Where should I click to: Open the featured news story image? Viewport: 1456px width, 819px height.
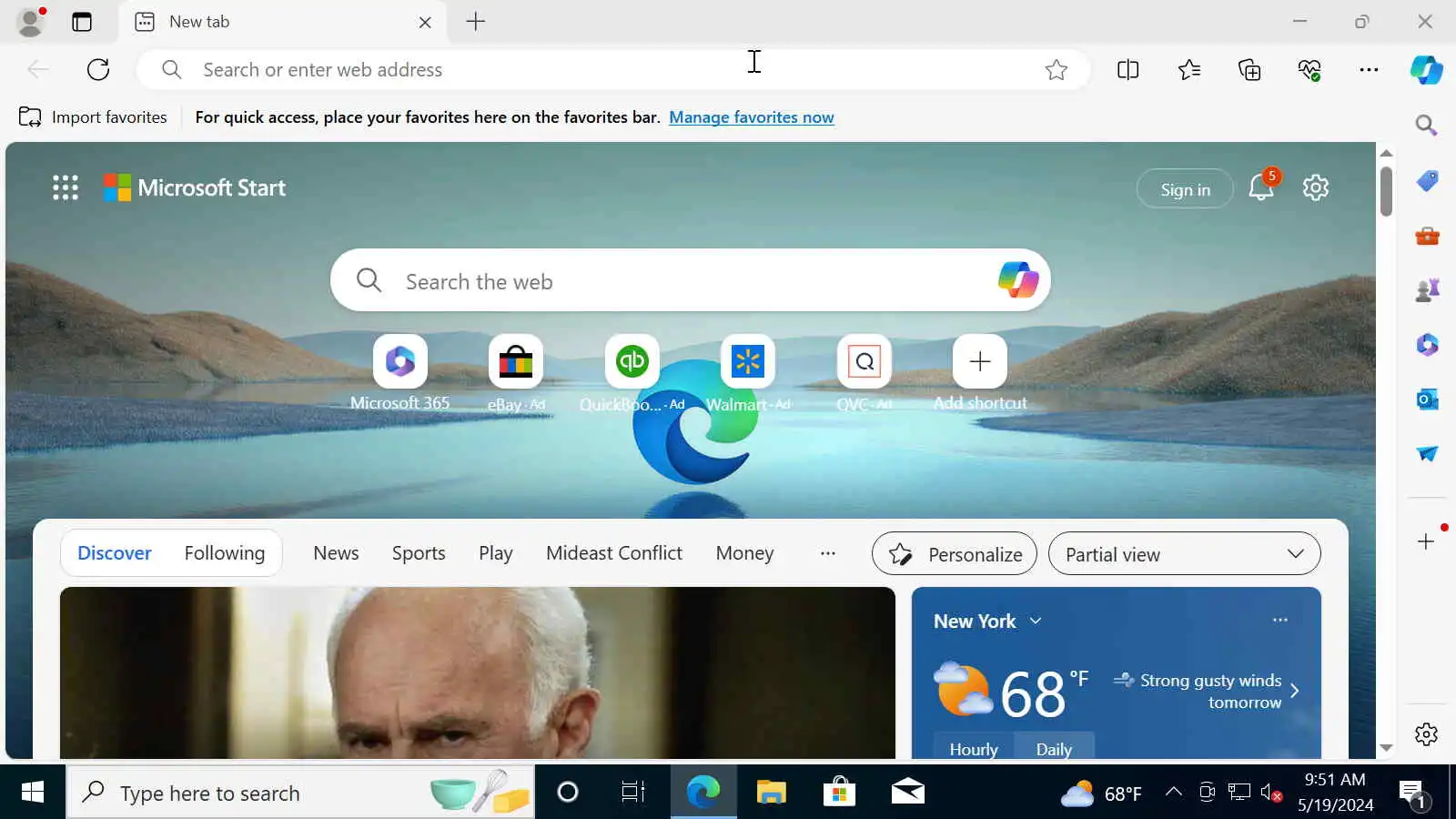(x=478, y=672)
